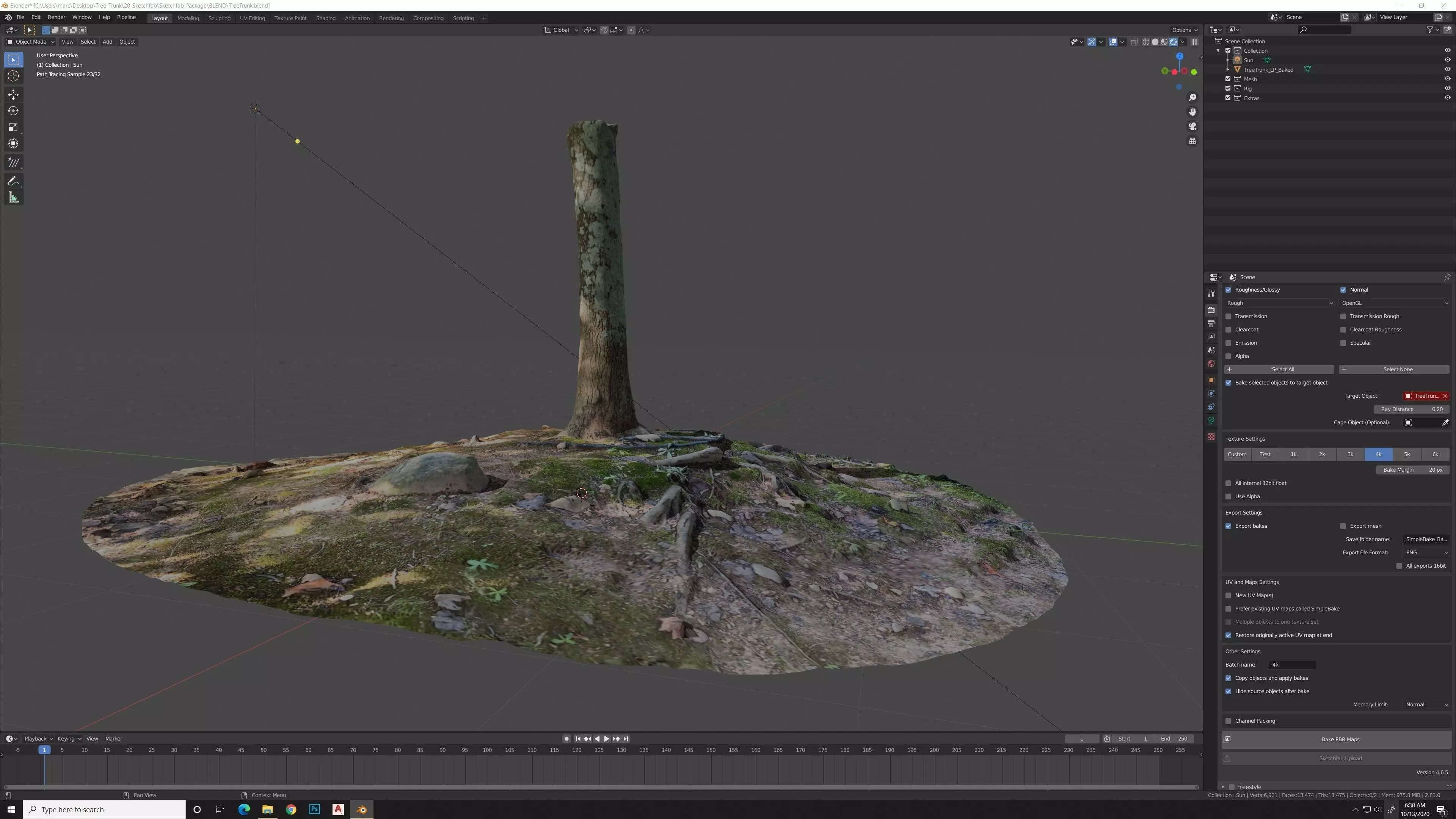Viewport: 1456px width, 819px height.
Task: Open the World properties tab icon
Action: click(1211, 364)
